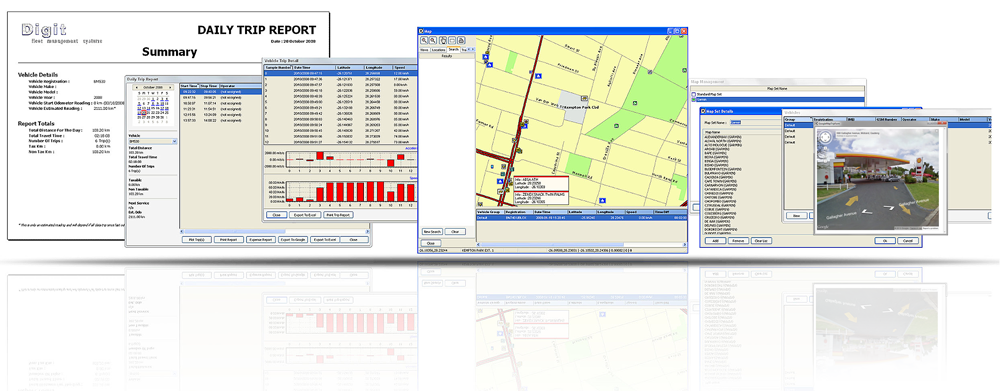
Task: Open the Vehicle dropdown in Daily Trip Report
Action: tap(153, 142)
